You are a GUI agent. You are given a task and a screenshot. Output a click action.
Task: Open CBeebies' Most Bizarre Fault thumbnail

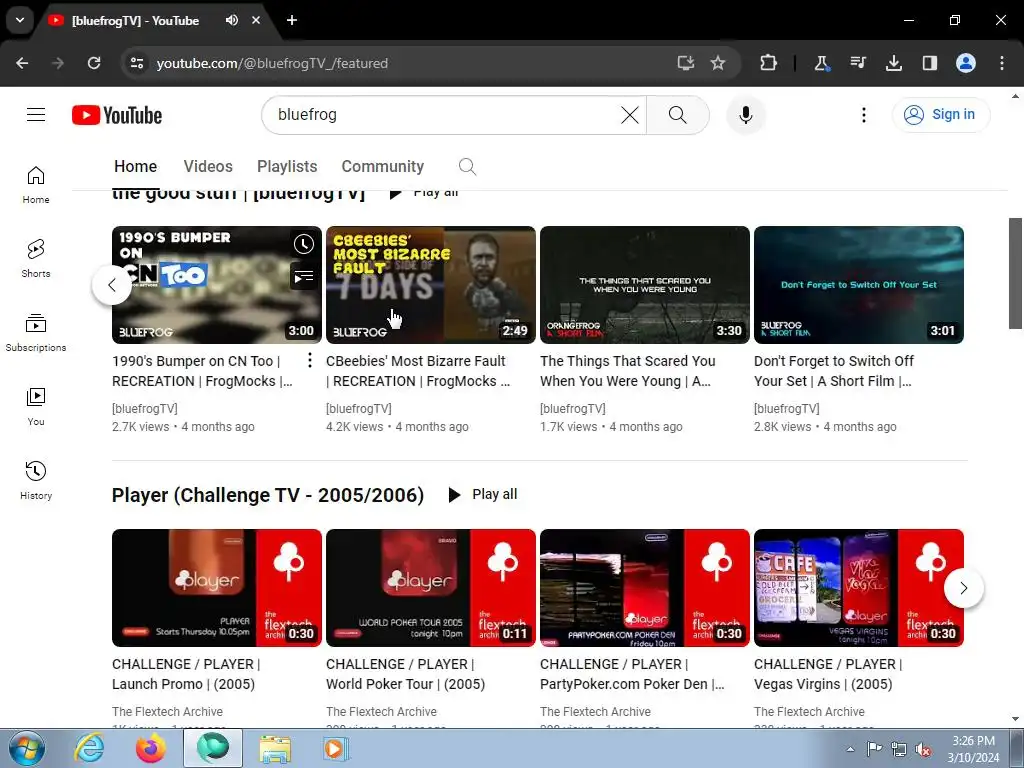[431, 285]
